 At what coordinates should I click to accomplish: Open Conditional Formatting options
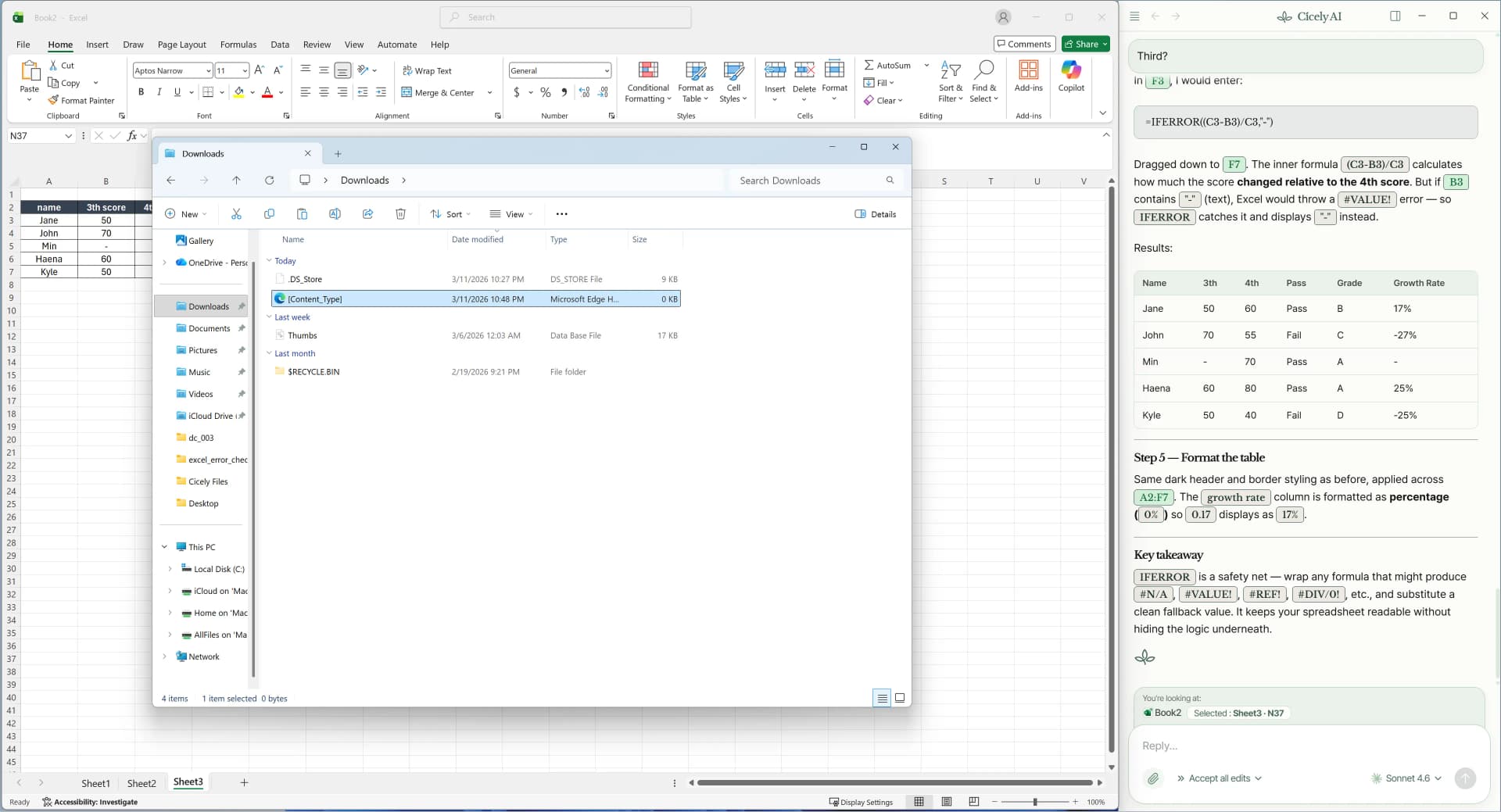point(648,80)
